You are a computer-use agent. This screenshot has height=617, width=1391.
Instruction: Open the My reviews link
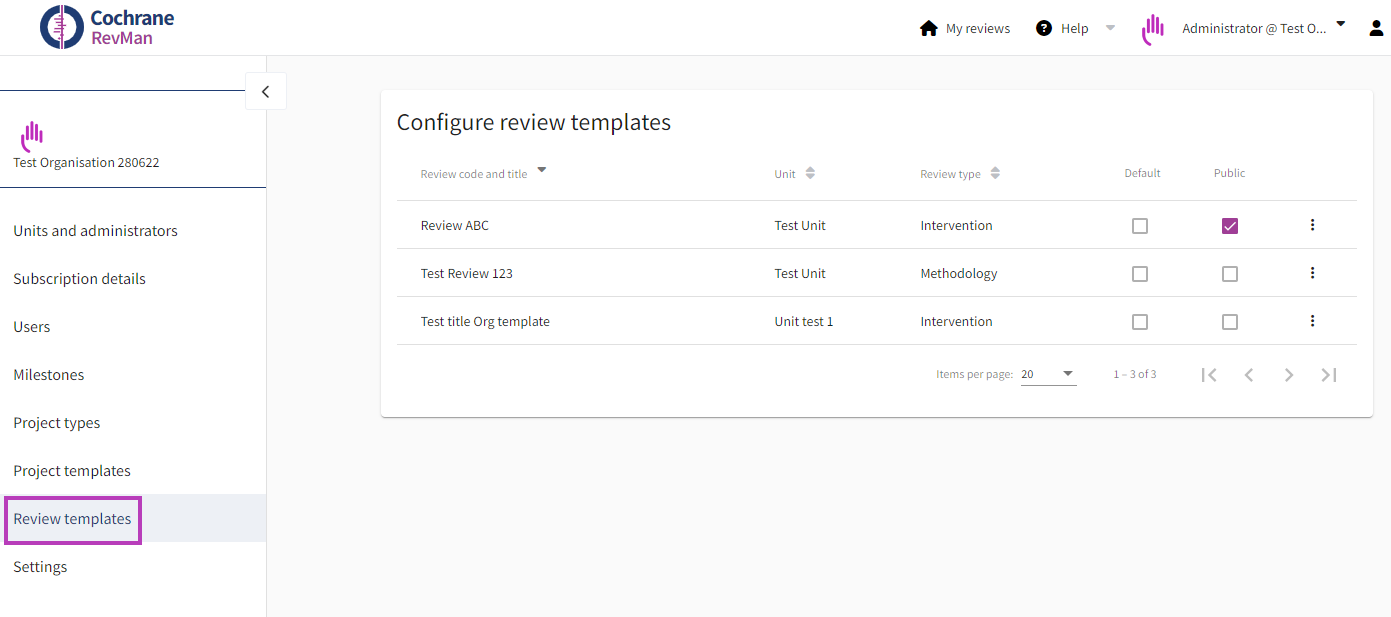(977, 29)
